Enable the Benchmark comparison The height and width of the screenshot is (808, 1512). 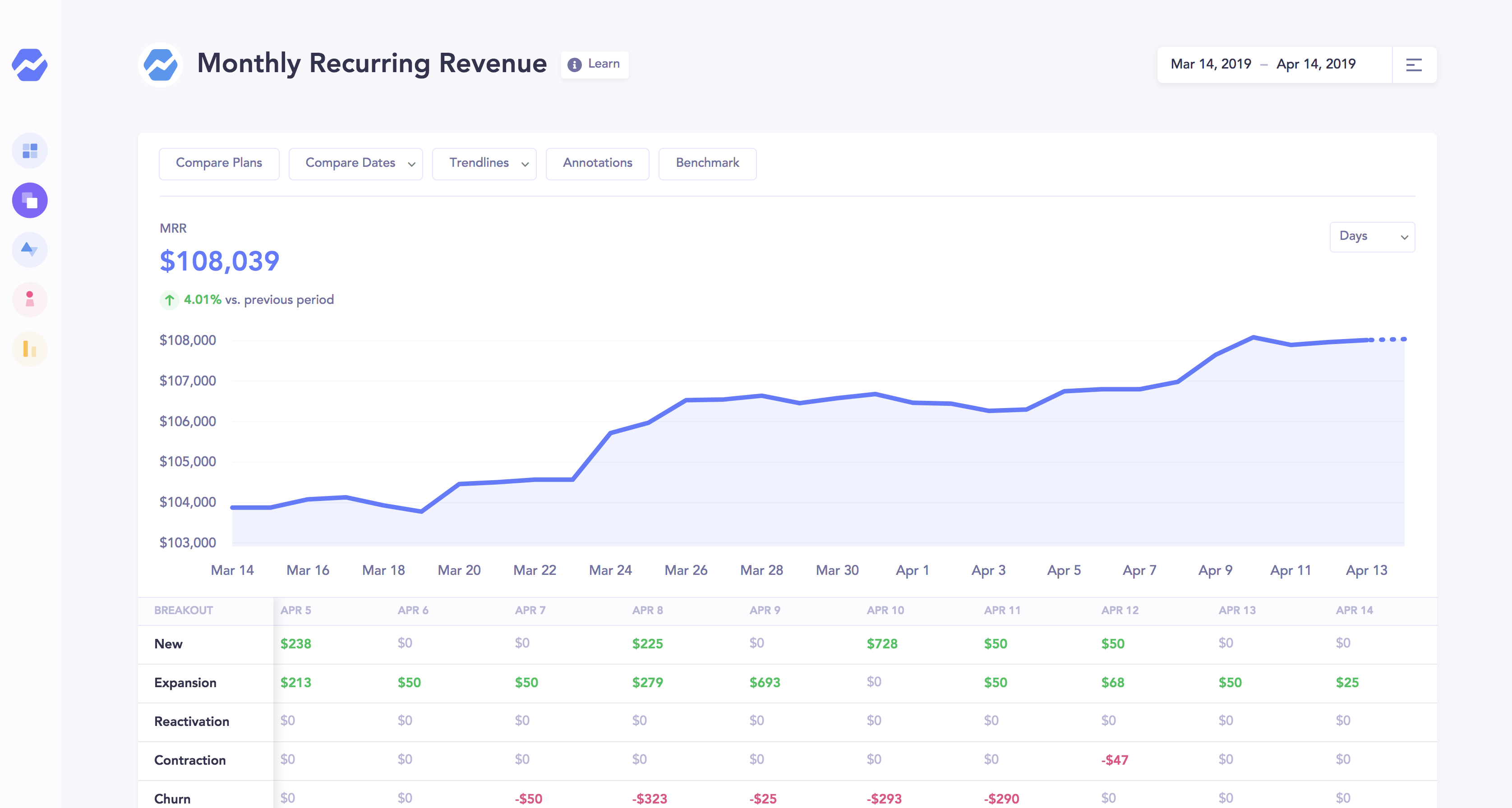point(707,163)
